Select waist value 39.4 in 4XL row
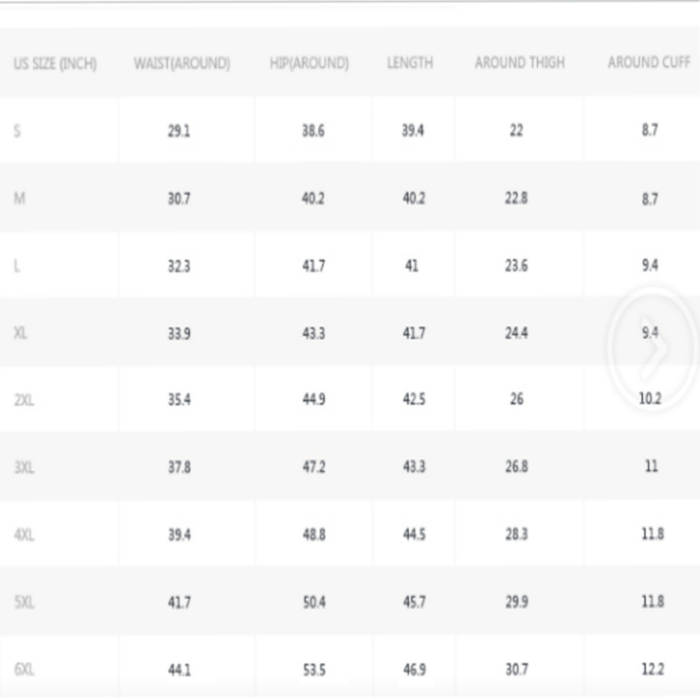 pyautogui.click(x=179, y=535)
